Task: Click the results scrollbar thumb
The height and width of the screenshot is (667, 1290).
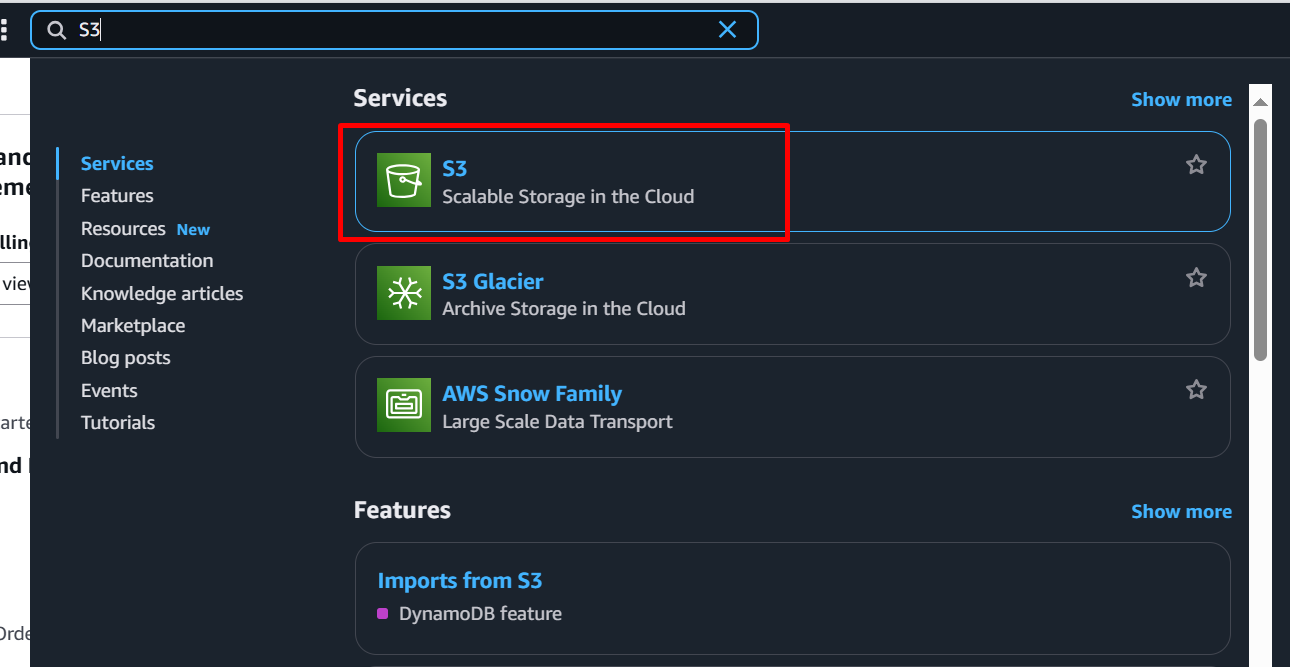Action: point(1261,240)
